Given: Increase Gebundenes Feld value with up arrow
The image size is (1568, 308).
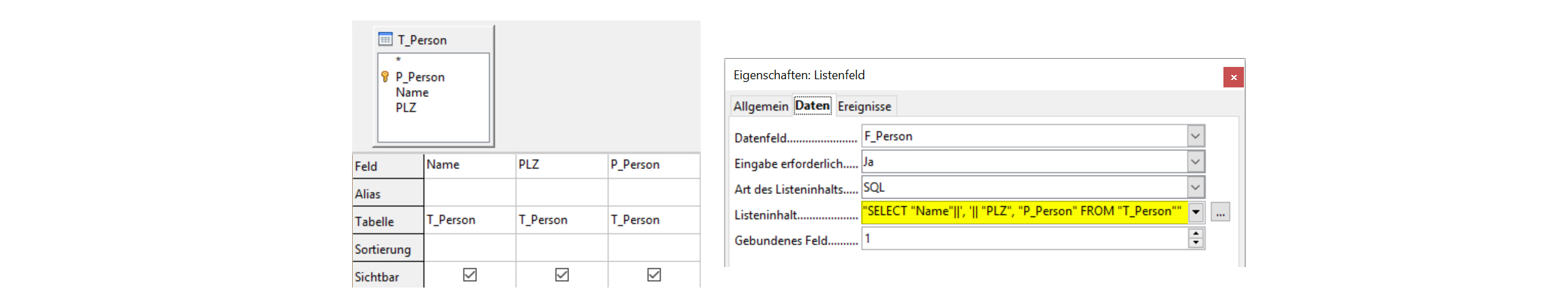Looking at the screenshot, I should pyautogui.click(x=1195, y=234).
